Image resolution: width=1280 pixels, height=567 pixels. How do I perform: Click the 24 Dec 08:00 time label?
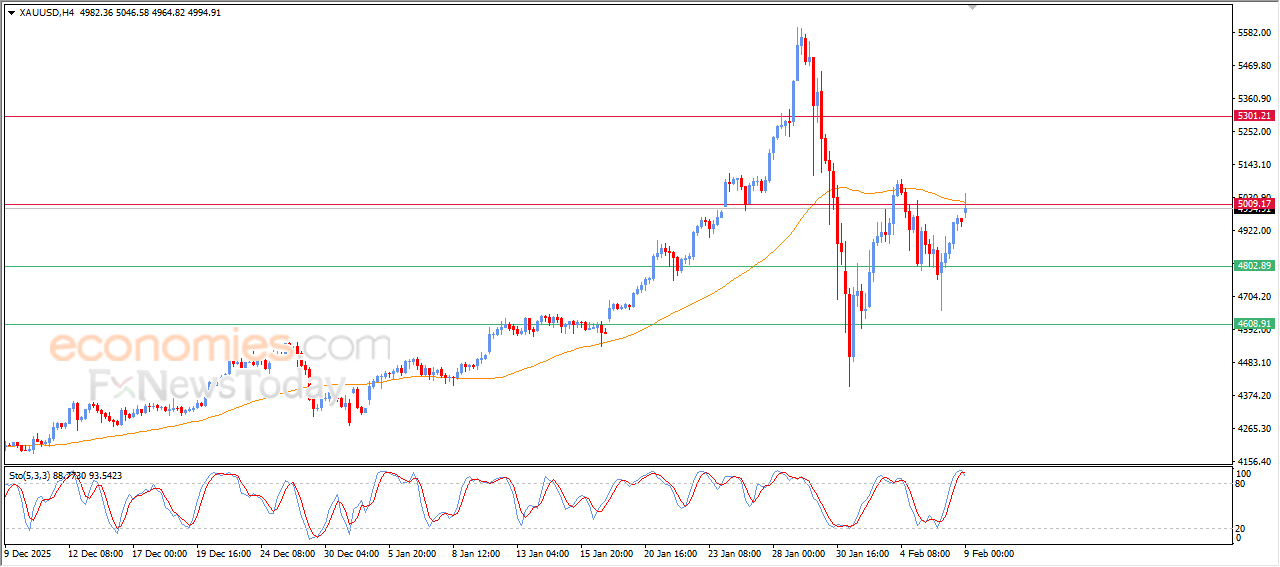(287, 553)
